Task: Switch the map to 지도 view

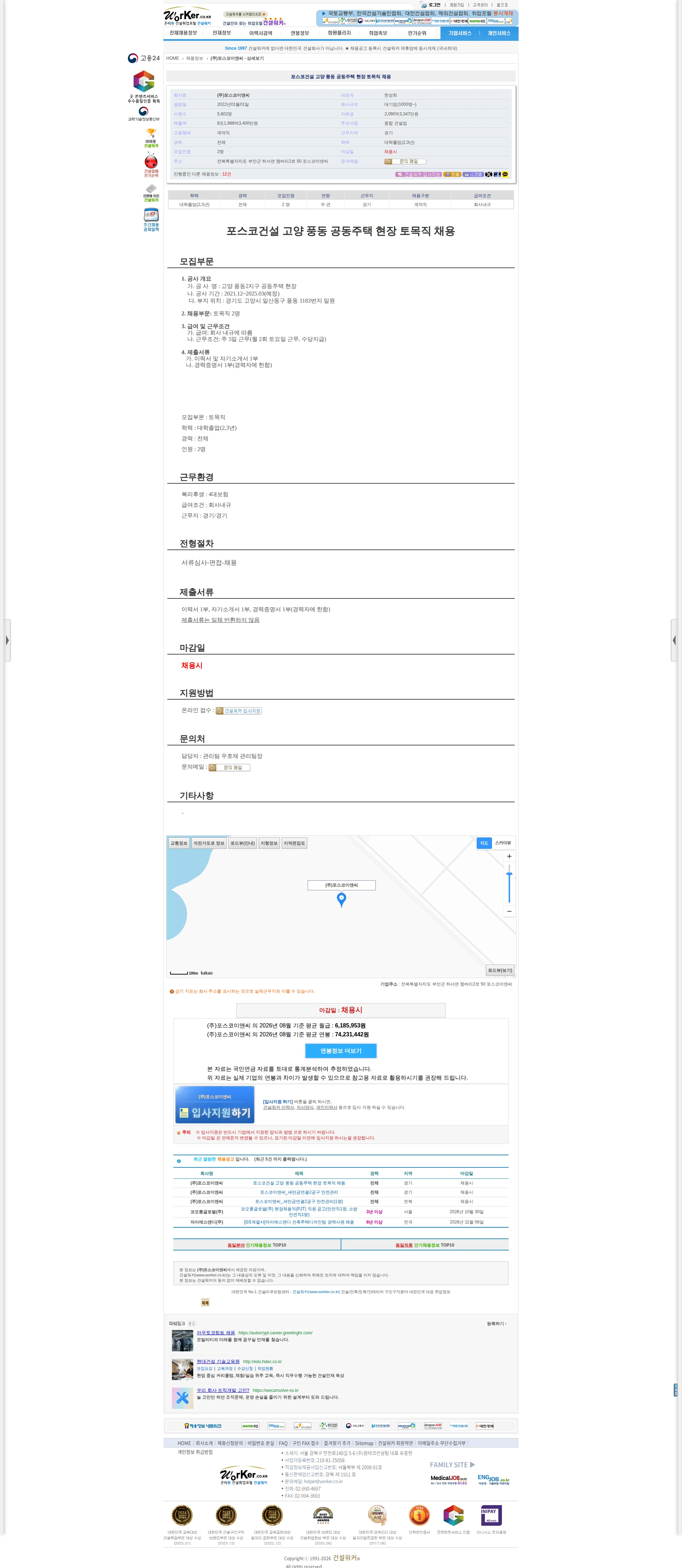Action: [484, 843]
